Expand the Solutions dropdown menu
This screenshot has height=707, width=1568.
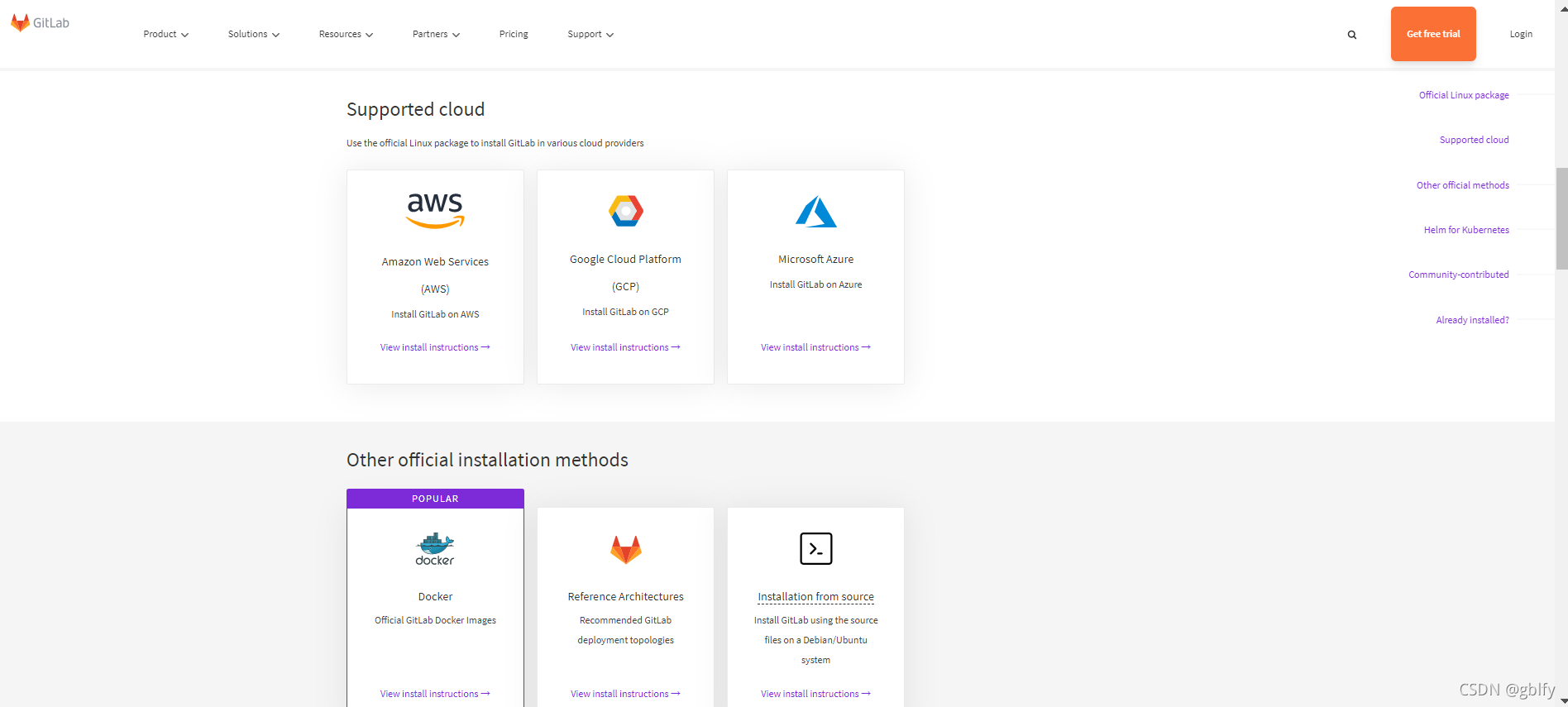(x=254, y=34)
